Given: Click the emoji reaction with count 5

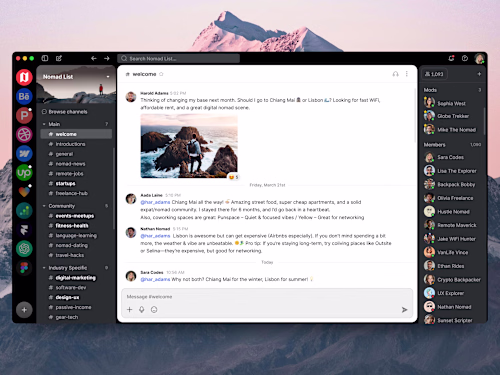Looking at the screenshot, I should coord(233,177).
